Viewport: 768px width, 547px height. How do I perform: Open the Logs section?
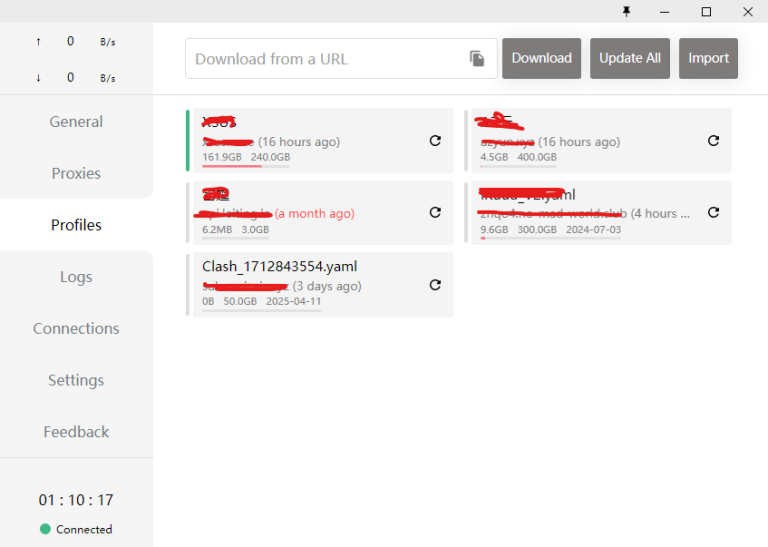pyautogui.click(x=76, y=277)
